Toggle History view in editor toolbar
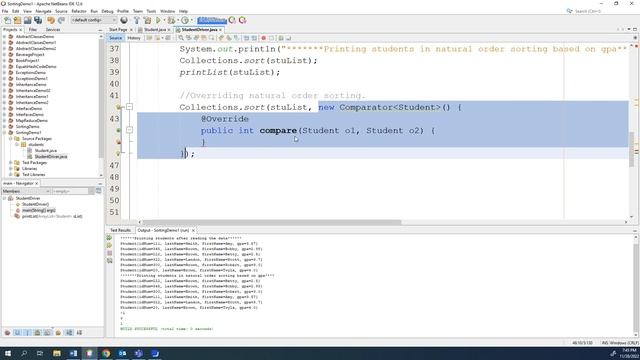The image size is (640, 360). point(133,38)
